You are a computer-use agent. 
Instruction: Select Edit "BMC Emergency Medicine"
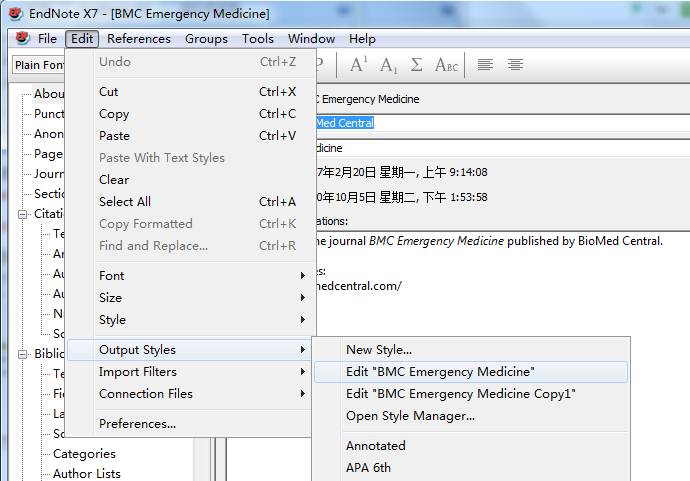pyautogui.click(x=471, y=372)
